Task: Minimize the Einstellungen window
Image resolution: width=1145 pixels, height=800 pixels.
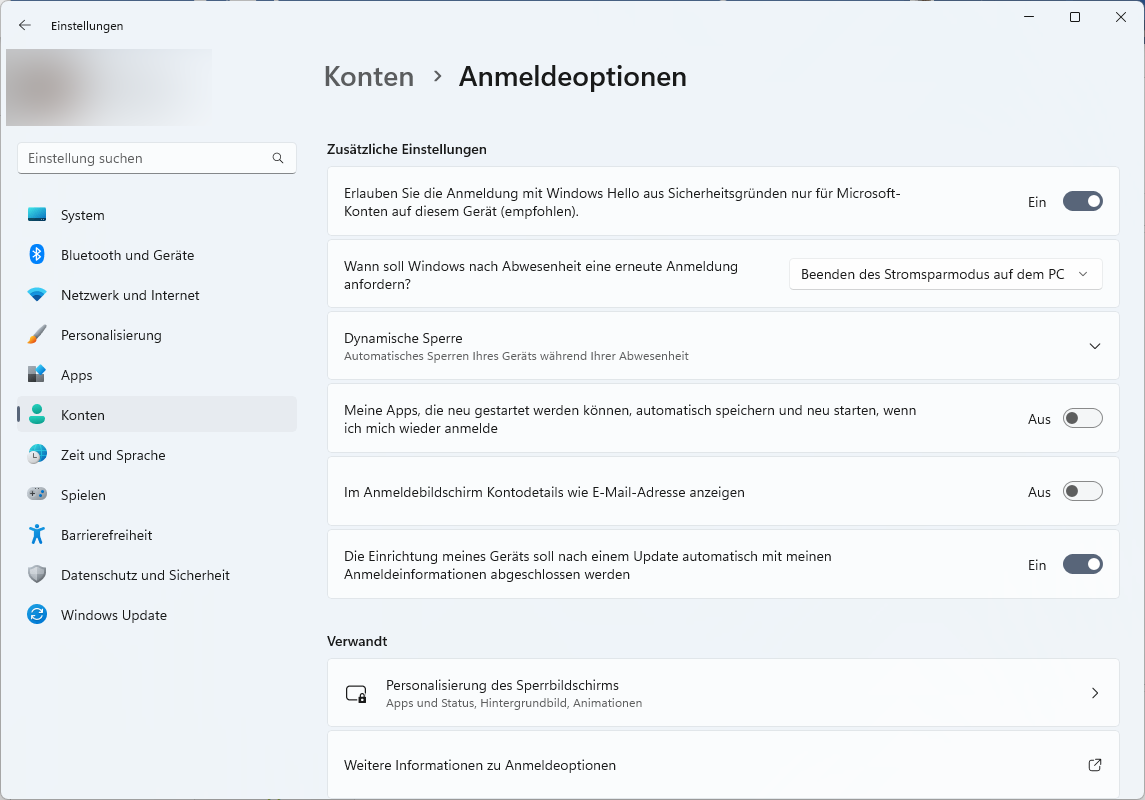Action: point(1029,17)
